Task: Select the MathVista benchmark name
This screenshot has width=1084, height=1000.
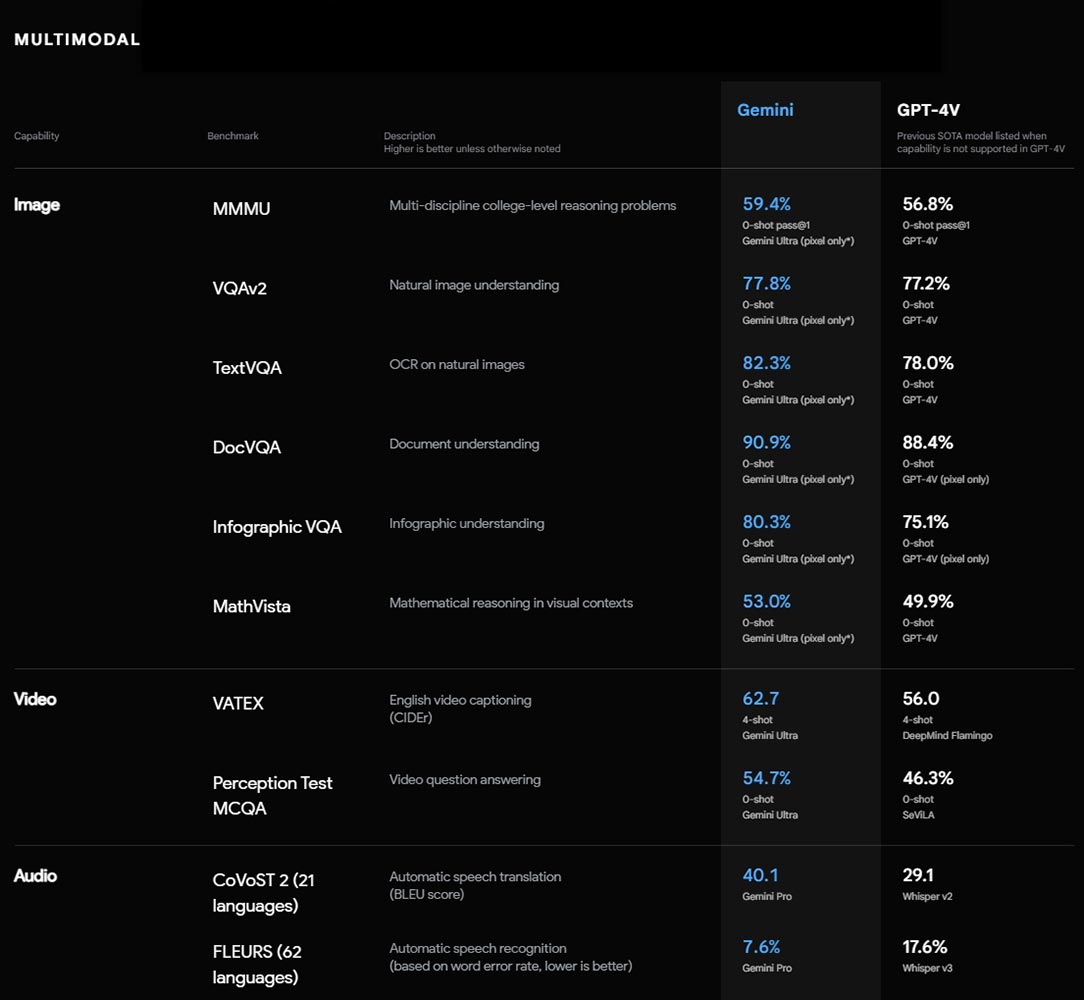Action: coord(252,607)
